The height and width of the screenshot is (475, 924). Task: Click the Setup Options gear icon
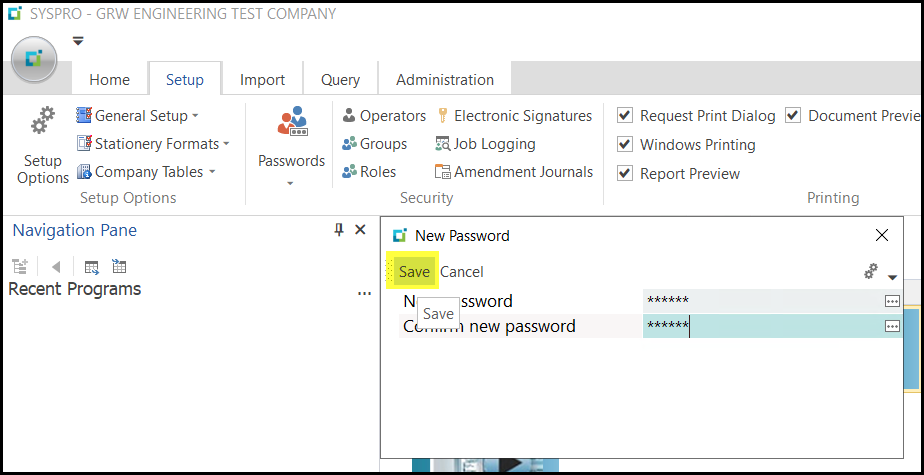pyautogui.click(x=42, y=124)
